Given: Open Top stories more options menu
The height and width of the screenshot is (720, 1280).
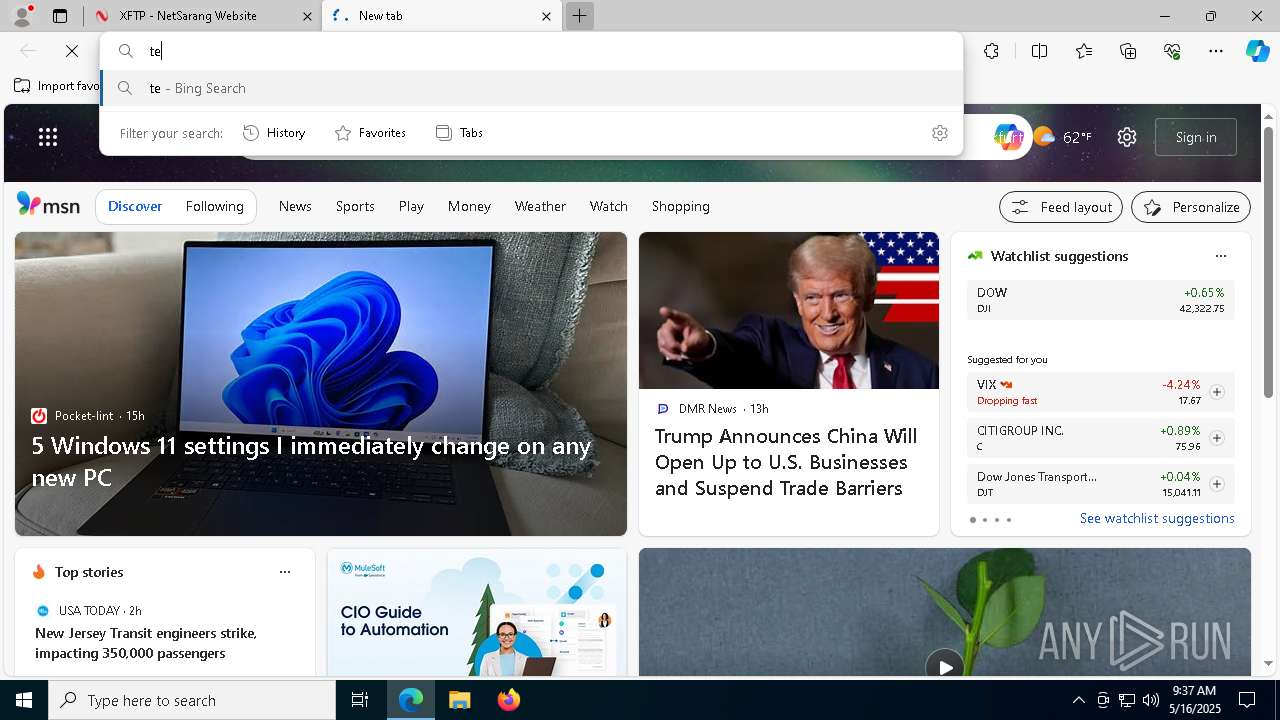Looking at the screenshot, I should pos(285,572).
